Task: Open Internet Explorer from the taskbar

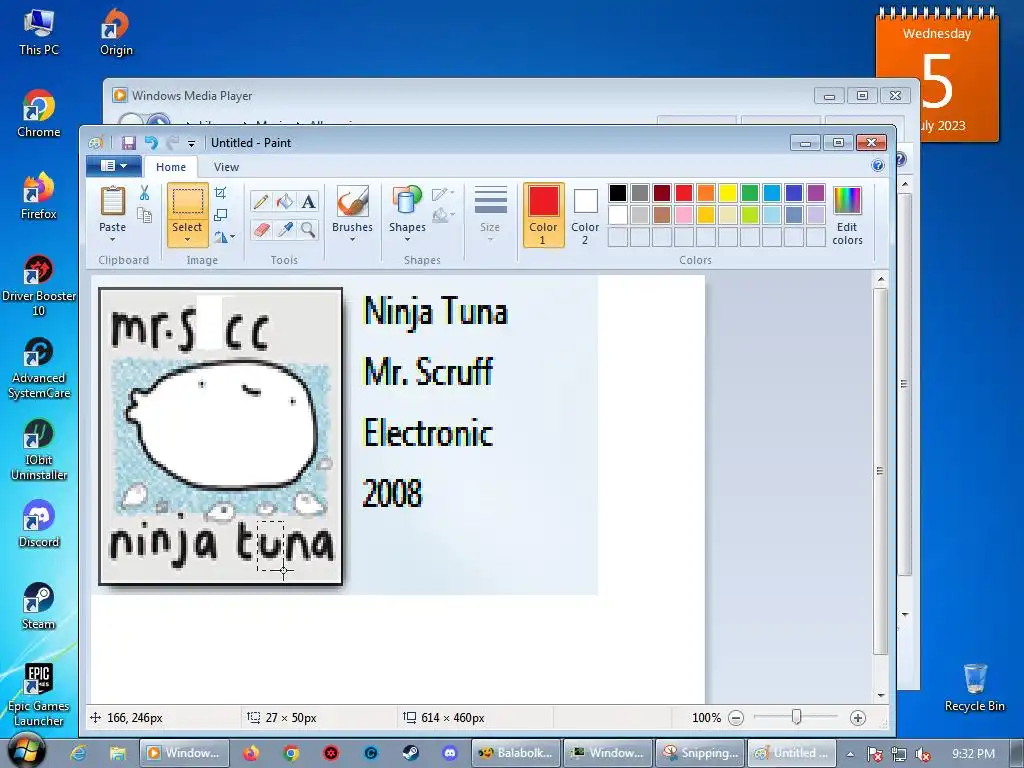Action: pyautogui.click(x=78, y=753)
